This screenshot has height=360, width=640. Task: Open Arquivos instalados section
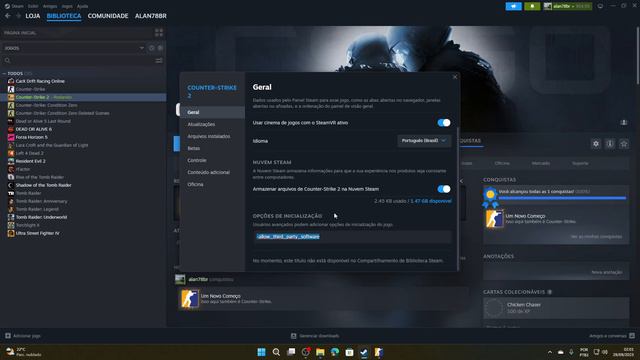click(209, 136)
